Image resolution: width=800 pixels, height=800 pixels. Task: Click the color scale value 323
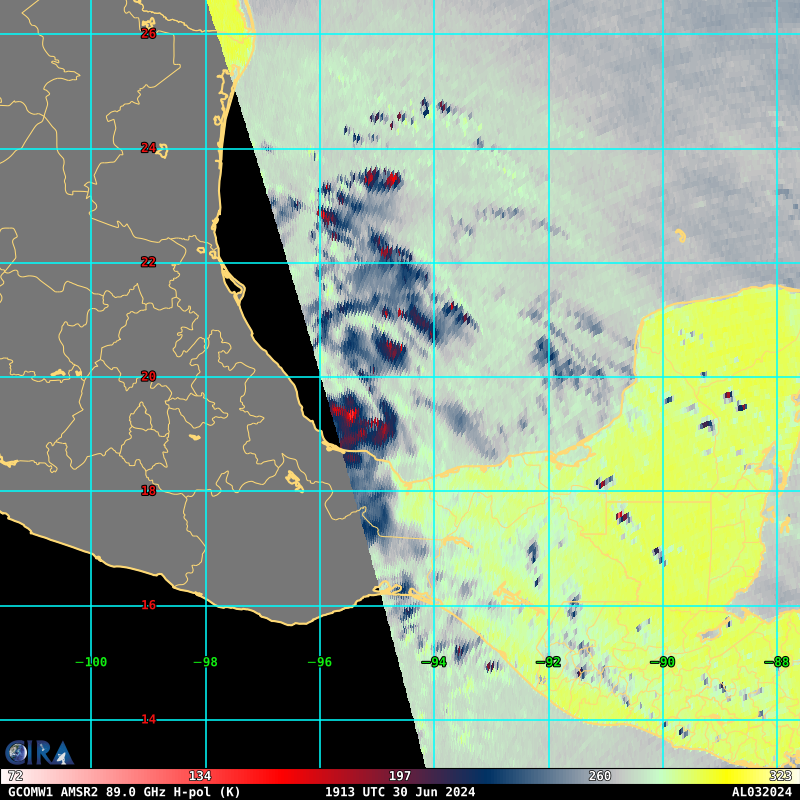coord(781,776)
